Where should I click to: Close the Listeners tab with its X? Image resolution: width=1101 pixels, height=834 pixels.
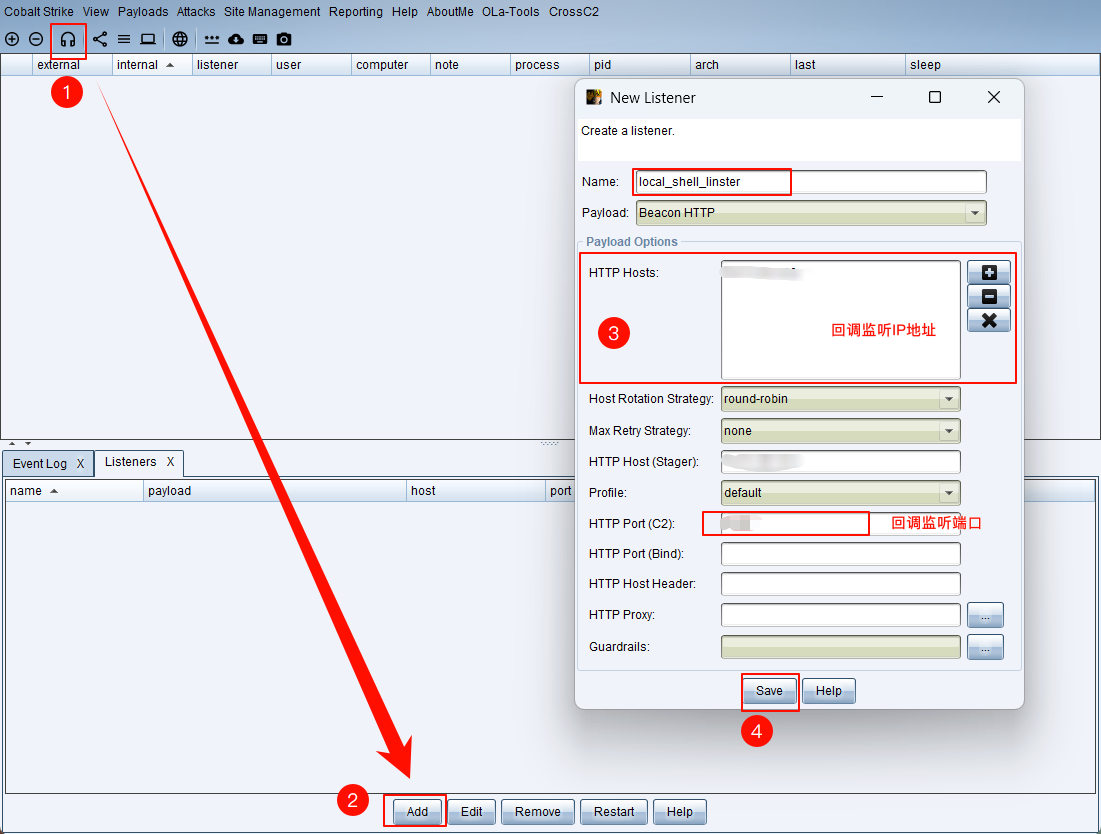tap(170, 462)
